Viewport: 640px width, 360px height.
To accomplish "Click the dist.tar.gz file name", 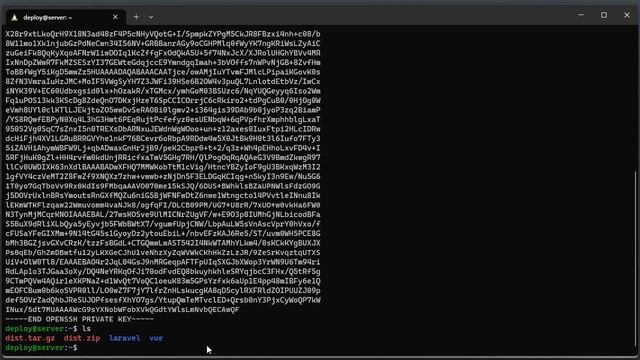I will (30, 338).
